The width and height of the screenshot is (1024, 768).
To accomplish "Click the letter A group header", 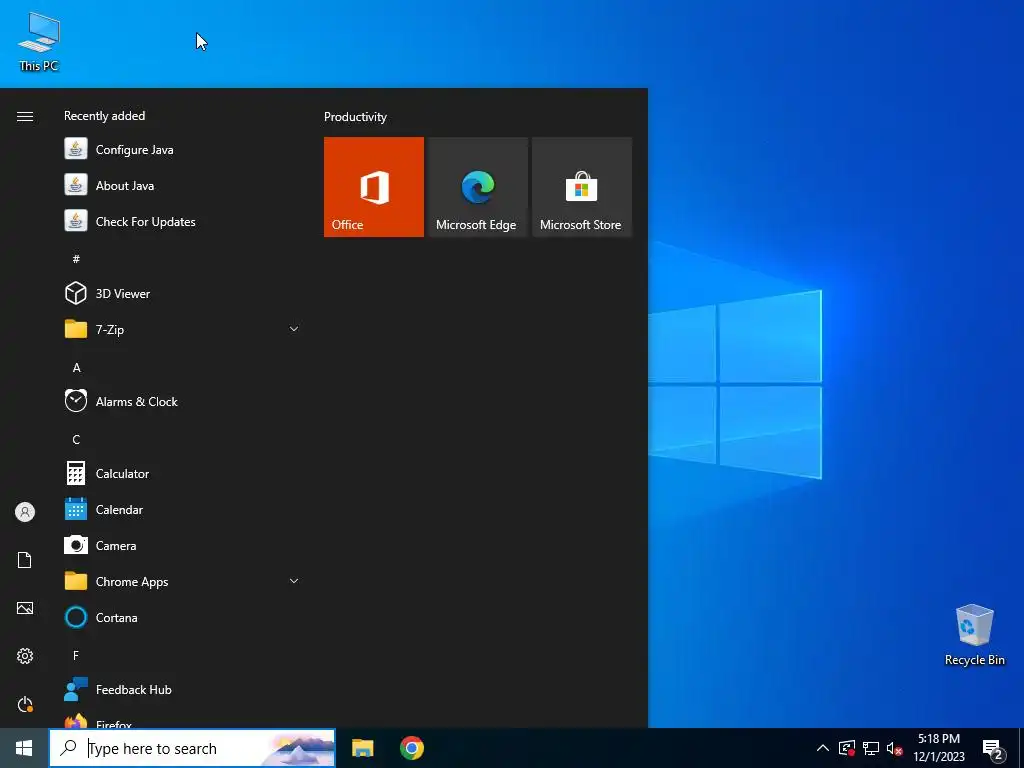I will point(76,368).
